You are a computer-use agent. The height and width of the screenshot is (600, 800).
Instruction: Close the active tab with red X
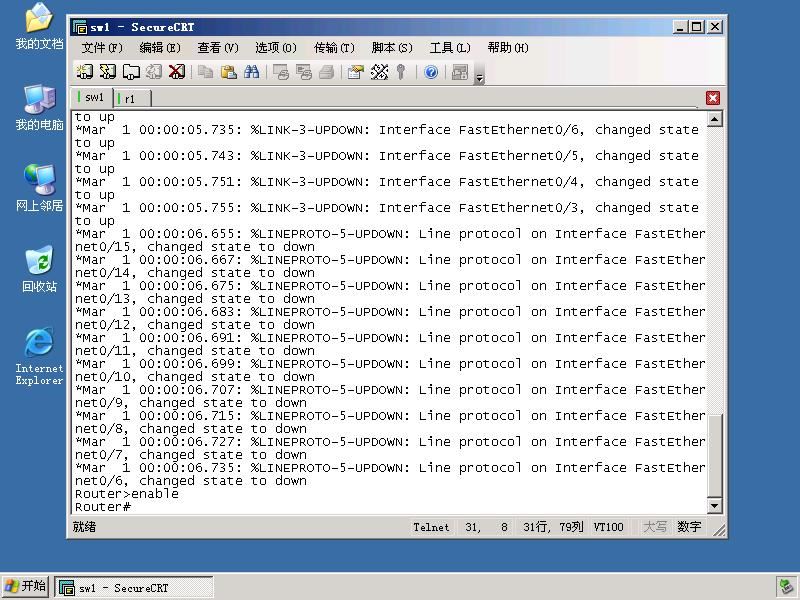713,98
